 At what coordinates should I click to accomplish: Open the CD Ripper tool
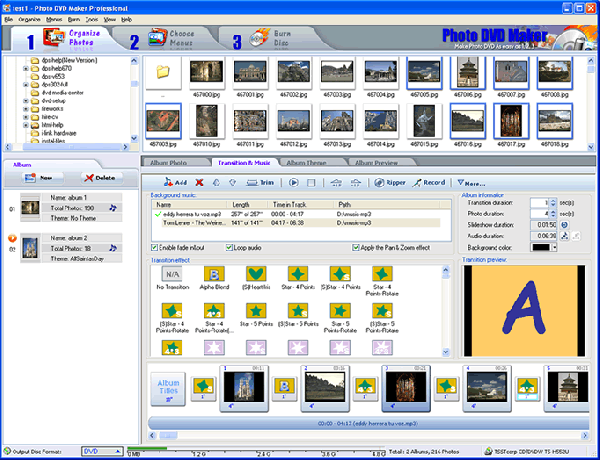(390, 183)
